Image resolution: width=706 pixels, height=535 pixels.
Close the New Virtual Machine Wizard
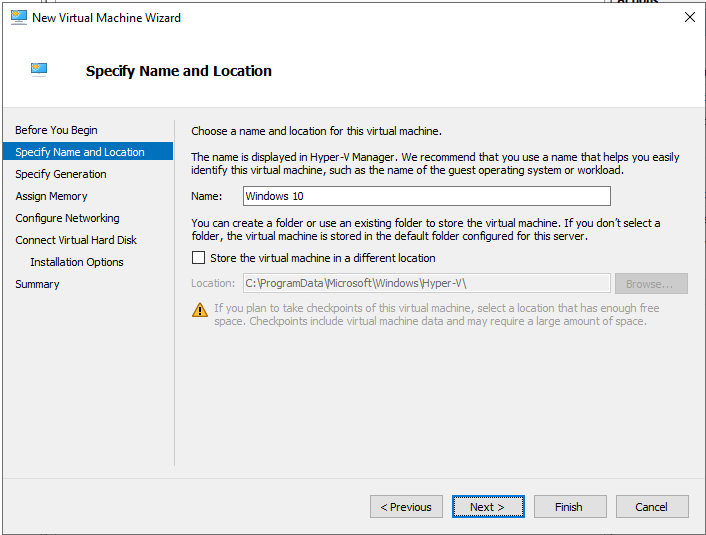coord(689,17)
